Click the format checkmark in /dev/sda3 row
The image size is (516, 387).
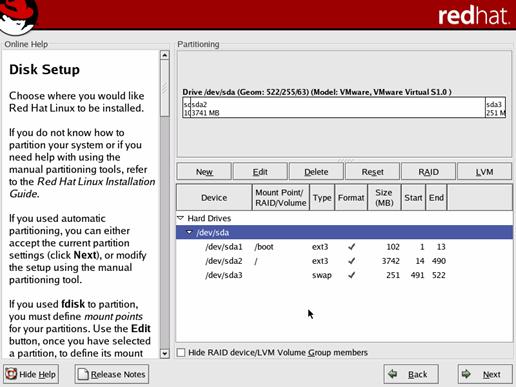(351, 275)
